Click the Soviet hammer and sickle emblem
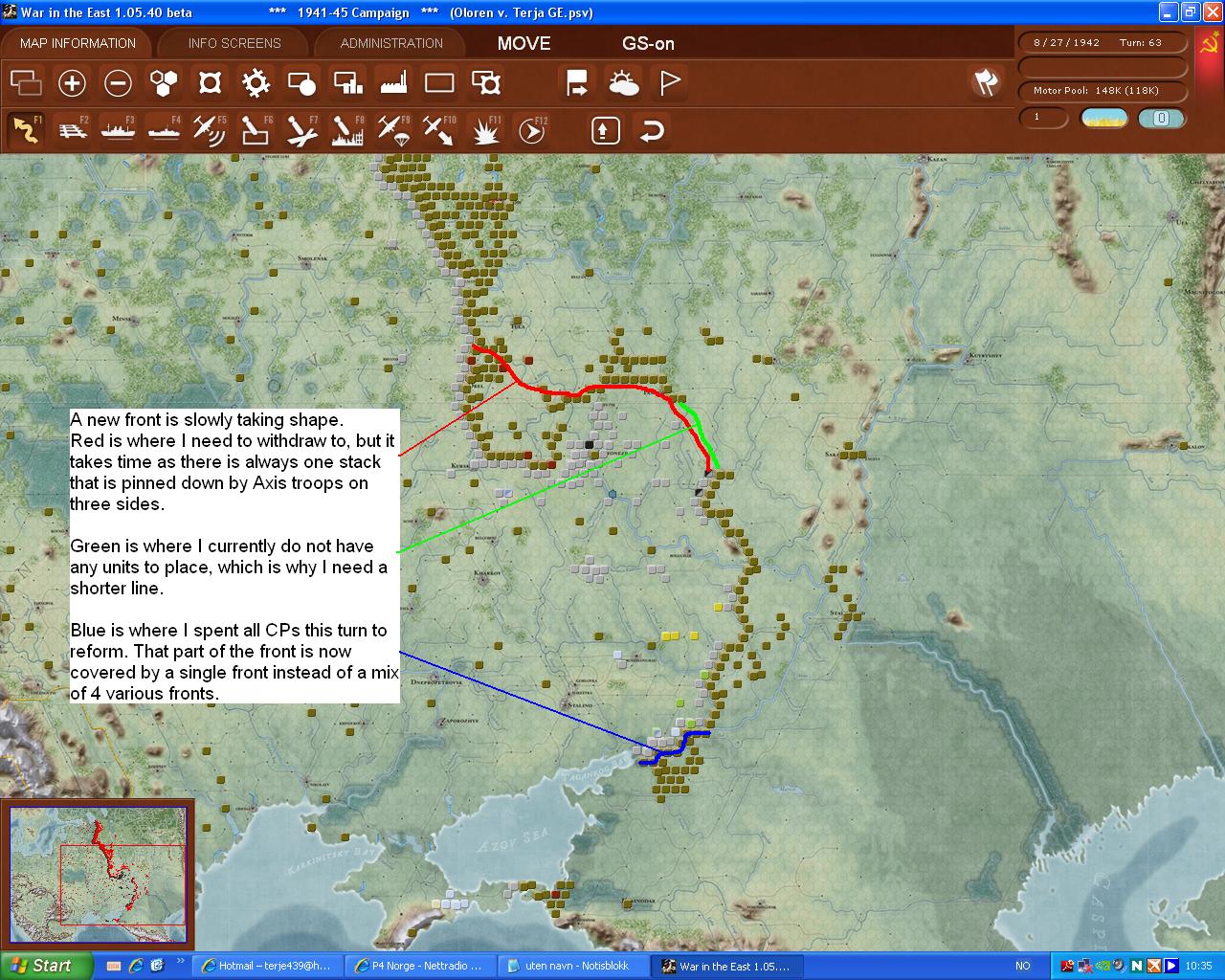This screenshot has width=1225, height=980. [x=1209, y=44]
